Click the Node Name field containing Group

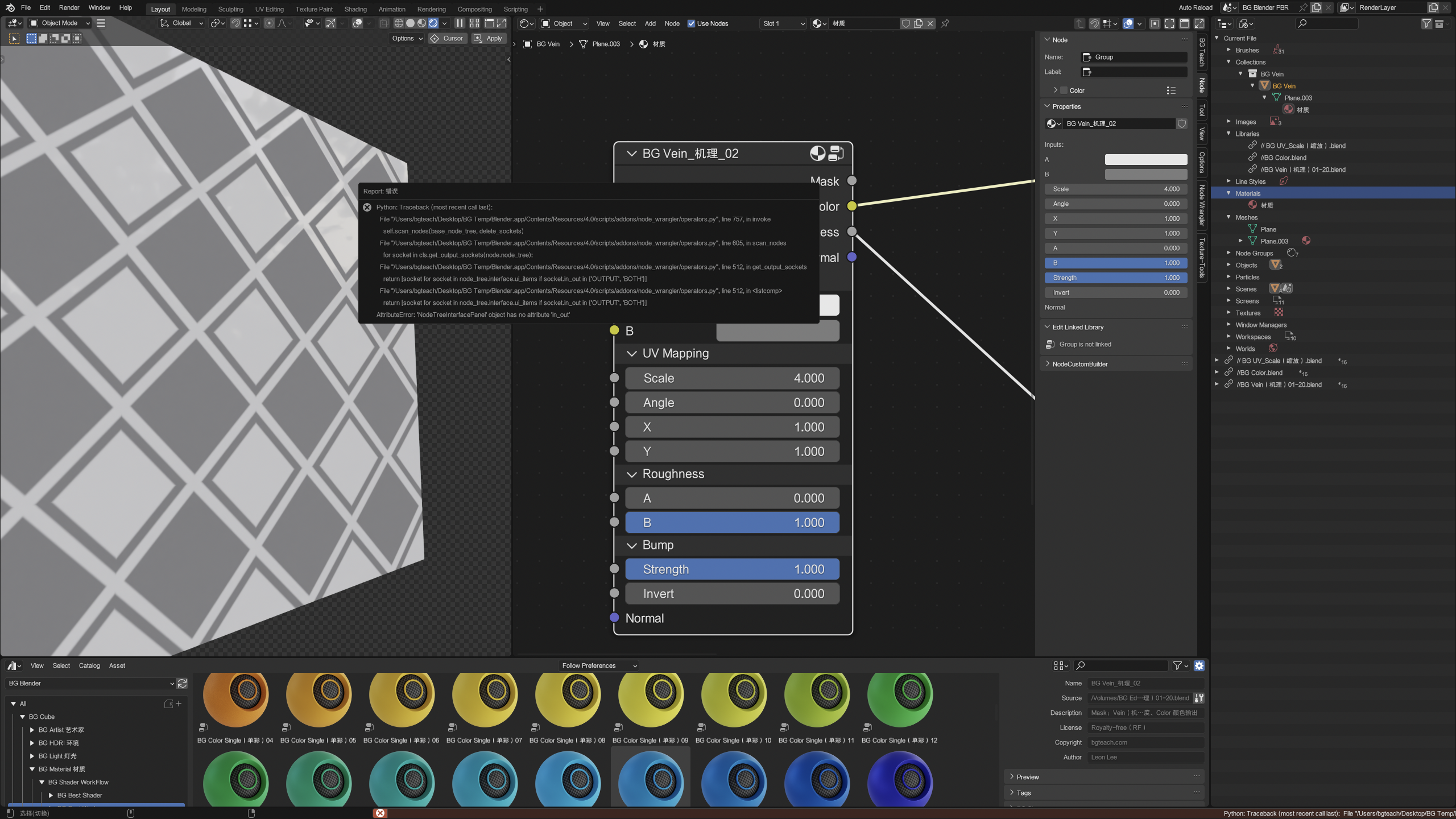coord(1134,57)
